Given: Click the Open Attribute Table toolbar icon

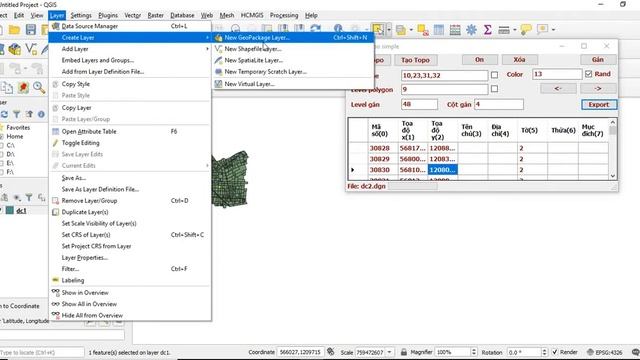Looking at the screenshot, I should click(439, 29).
